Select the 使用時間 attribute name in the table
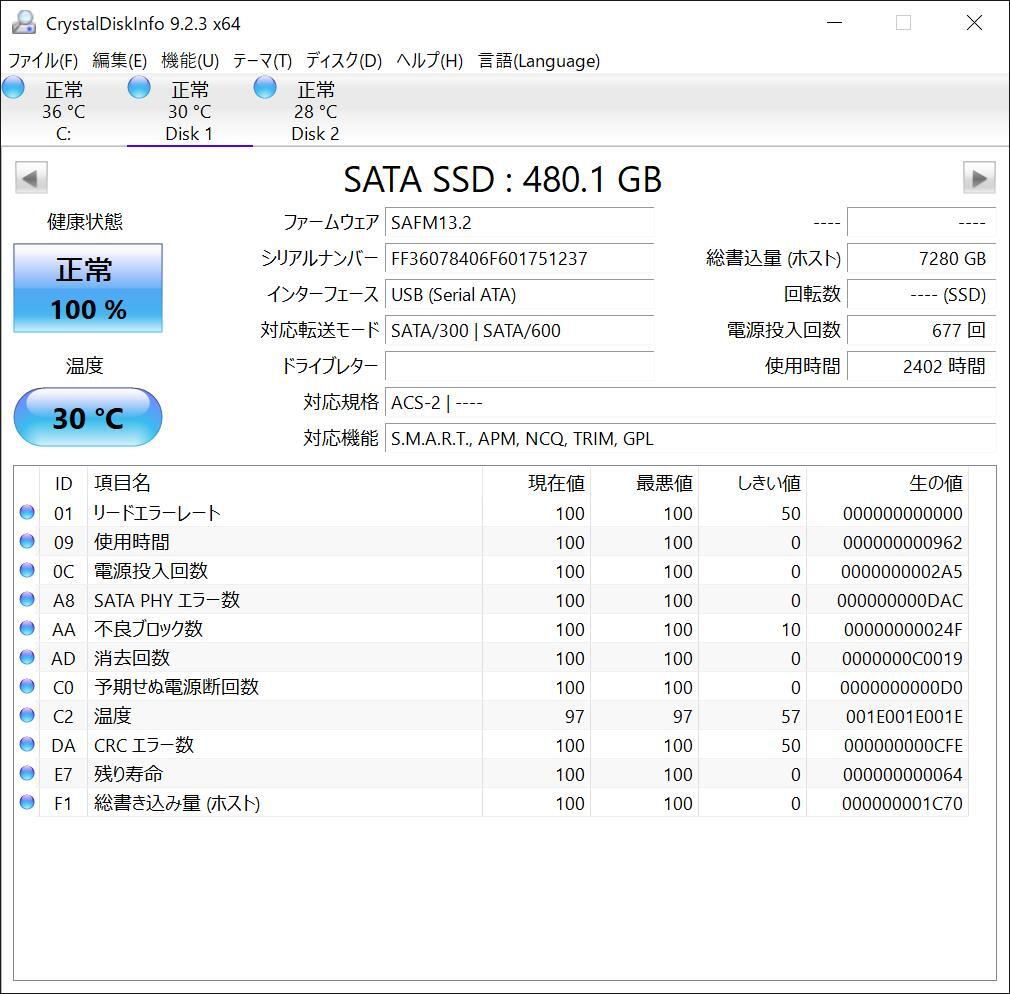 pos(131,542)
